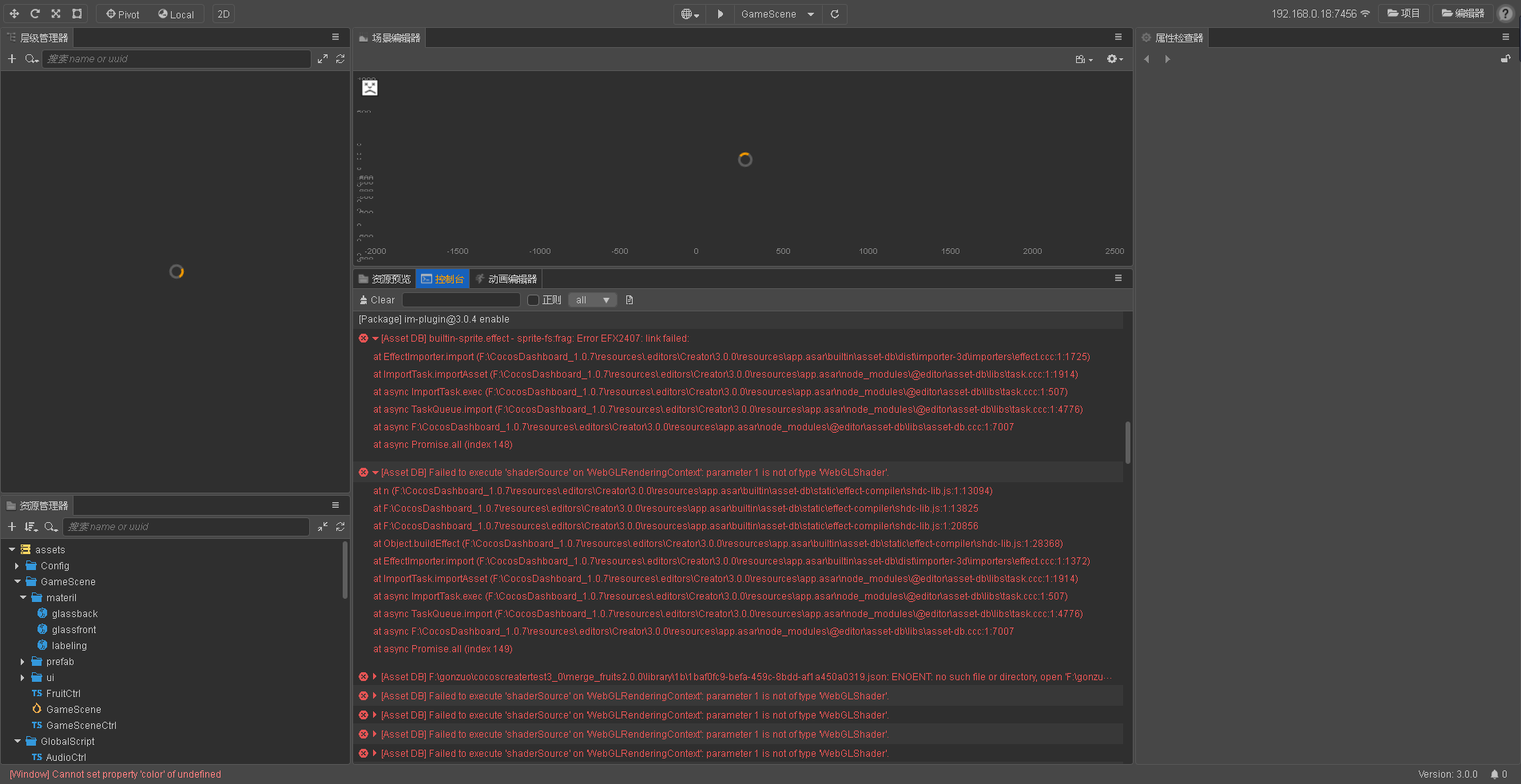Select the 资源管理器 panel tab
This screenshot has height=784, width=1521.
[37, 505]
